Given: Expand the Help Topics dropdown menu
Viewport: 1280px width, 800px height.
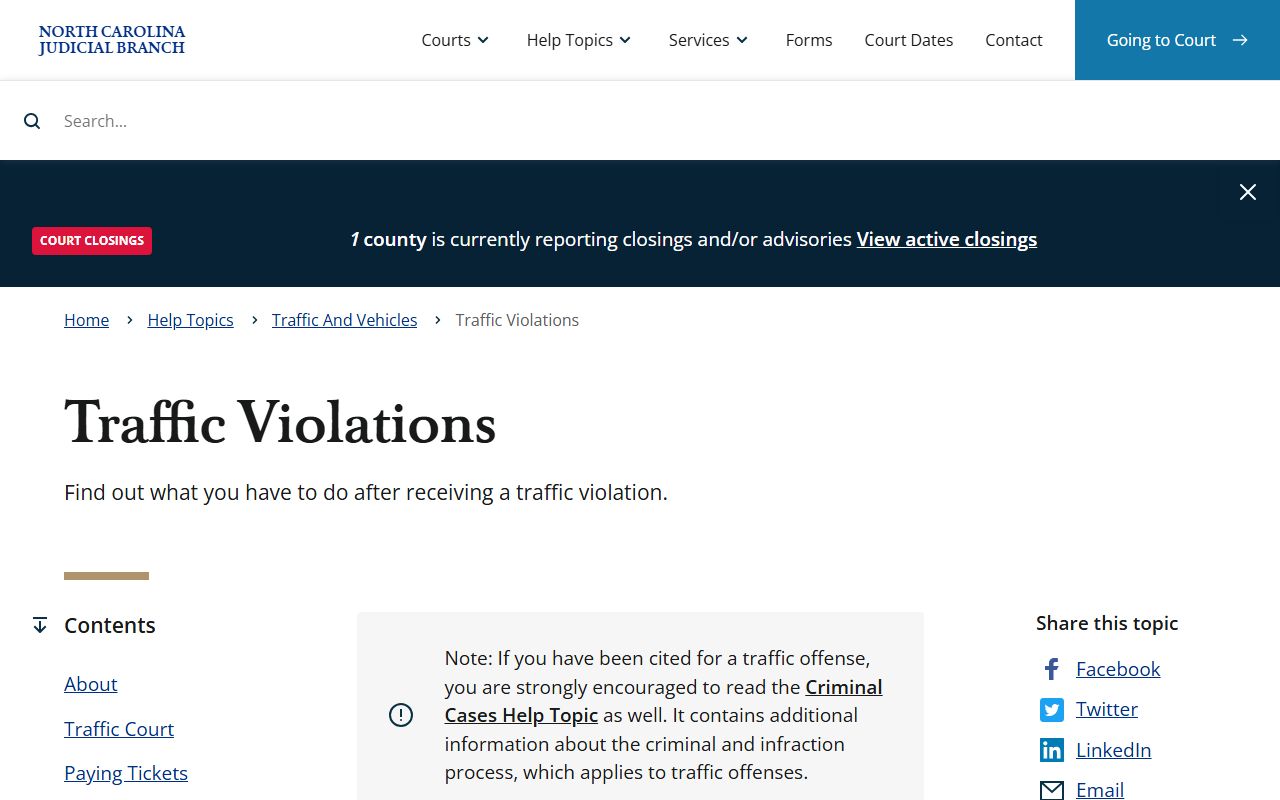Looking at the screenshot, I should [579, 40].
